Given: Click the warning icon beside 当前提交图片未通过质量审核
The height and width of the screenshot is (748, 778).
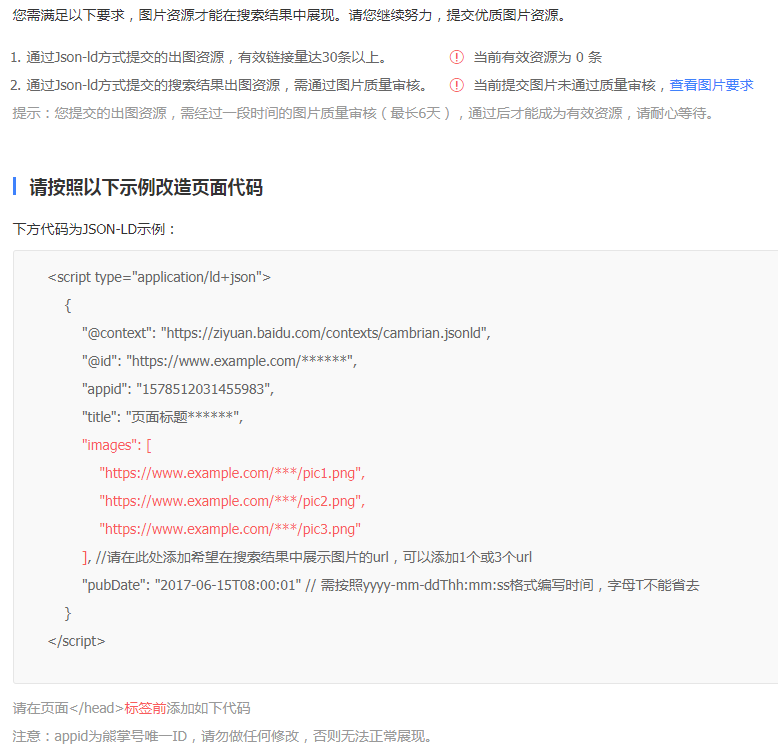Looking at the screenshot, I should pos(456,85).
